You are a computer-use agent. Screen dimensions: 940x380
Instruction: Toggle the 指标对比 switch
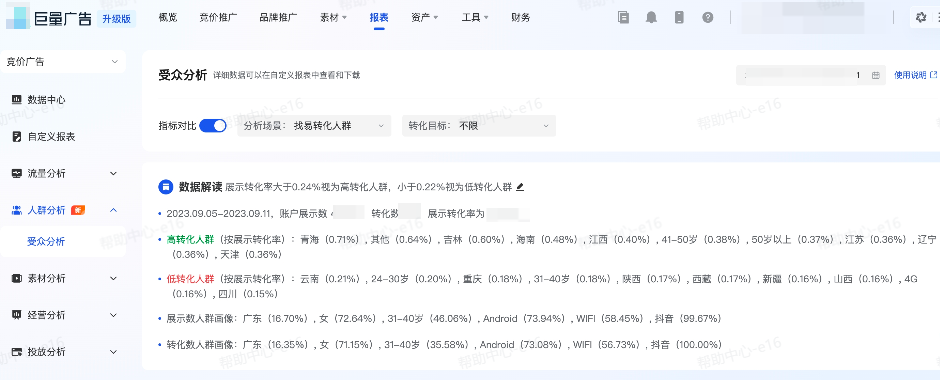[x=213, y=126]
